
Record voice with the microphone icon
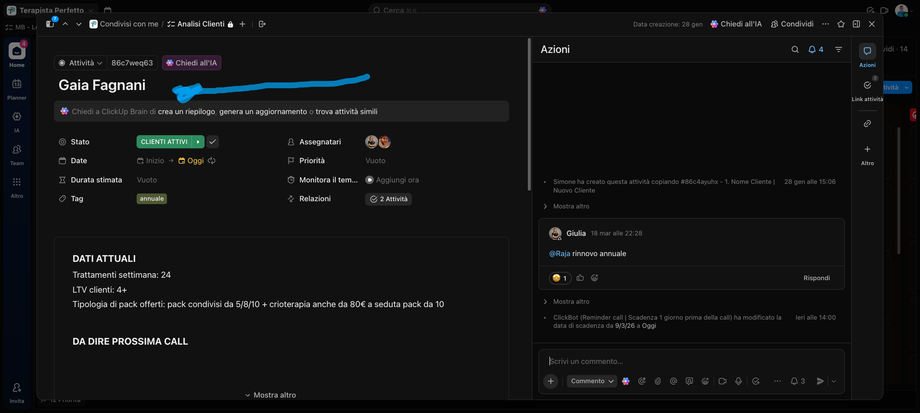click(x=738, y=381)
